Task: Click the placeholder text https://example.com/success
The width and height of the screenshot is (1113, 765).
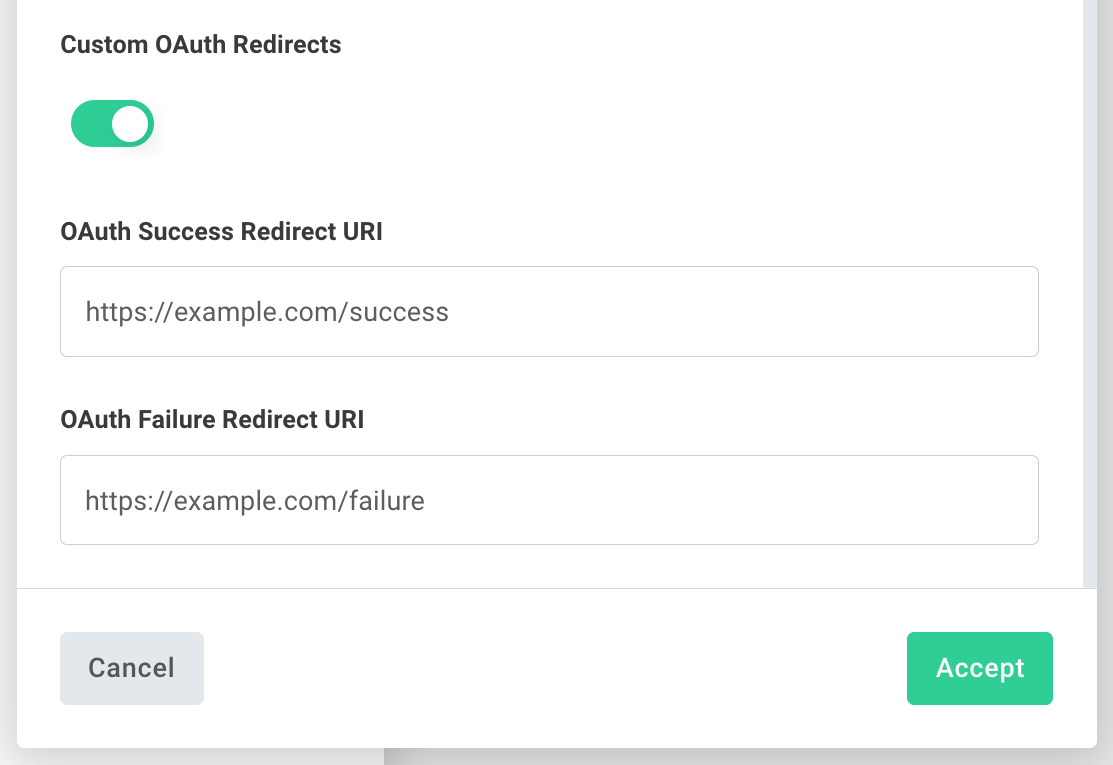Action: (x=264, y=311)
